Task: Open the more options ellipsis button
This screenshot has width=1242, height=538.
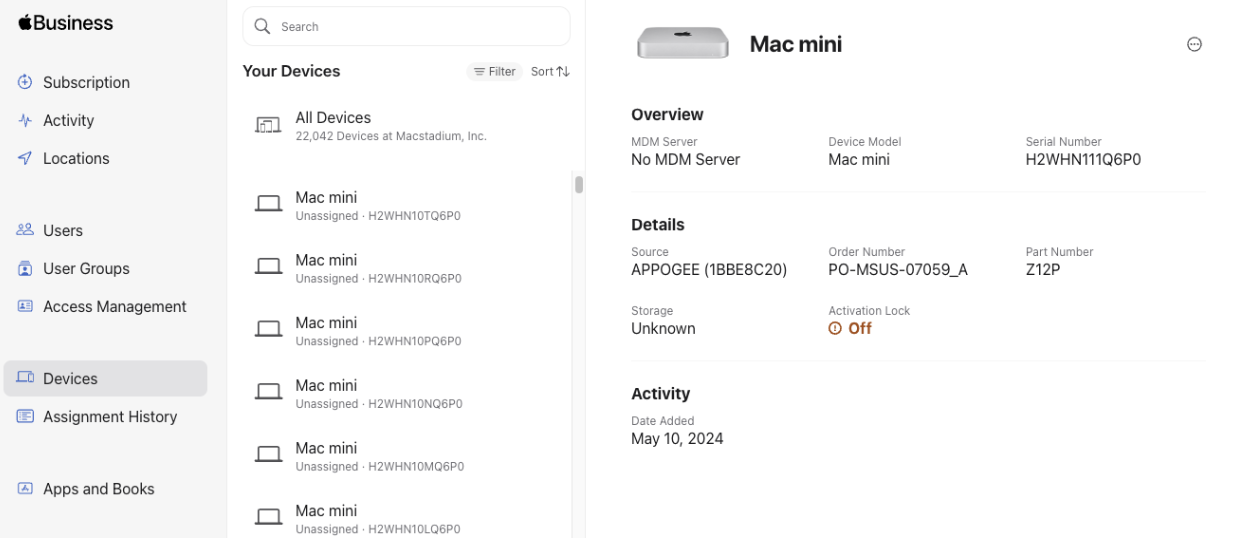Action: click(x=1194, y=44)
